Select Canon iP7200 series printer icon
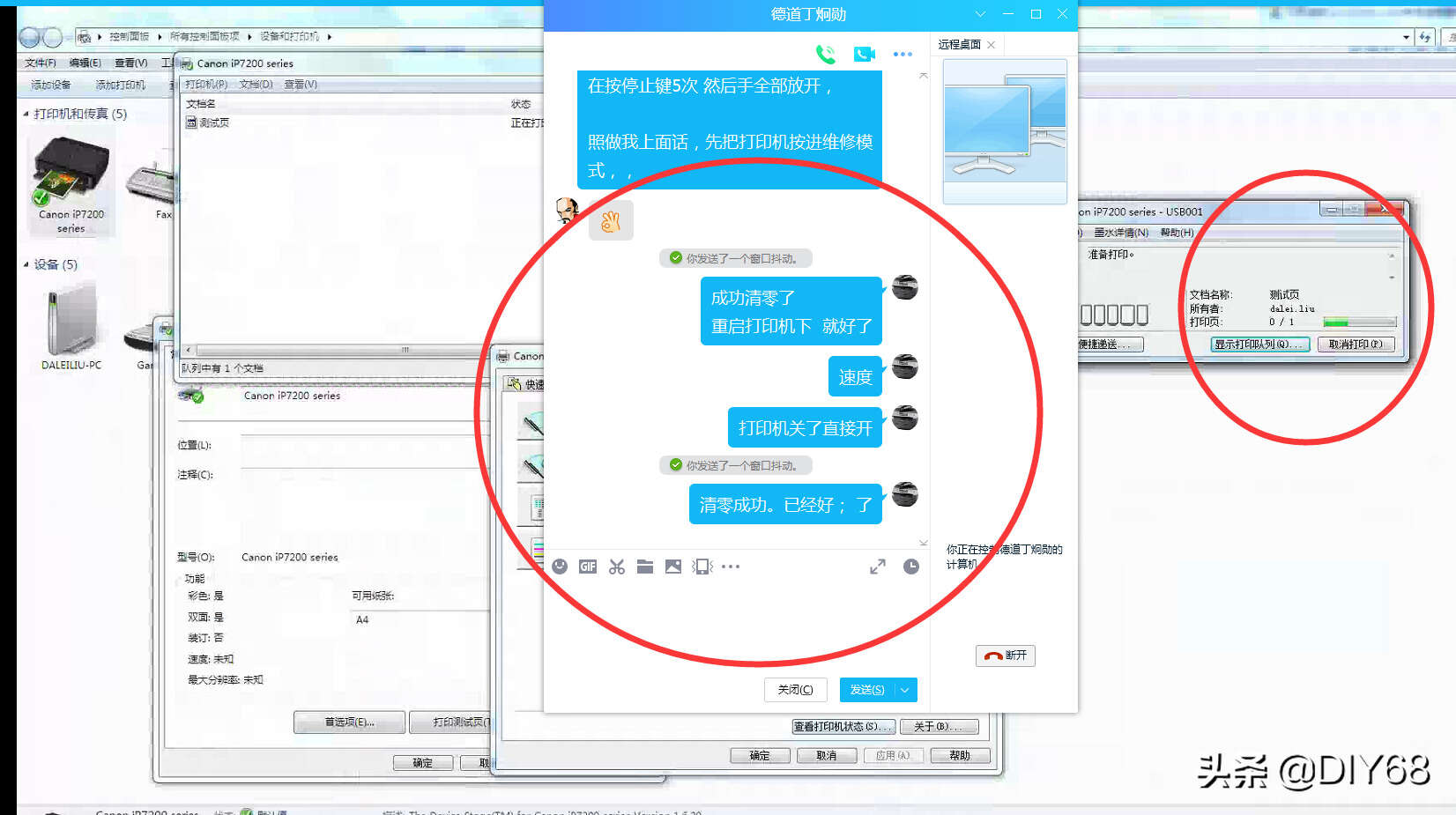 (71, 183)
